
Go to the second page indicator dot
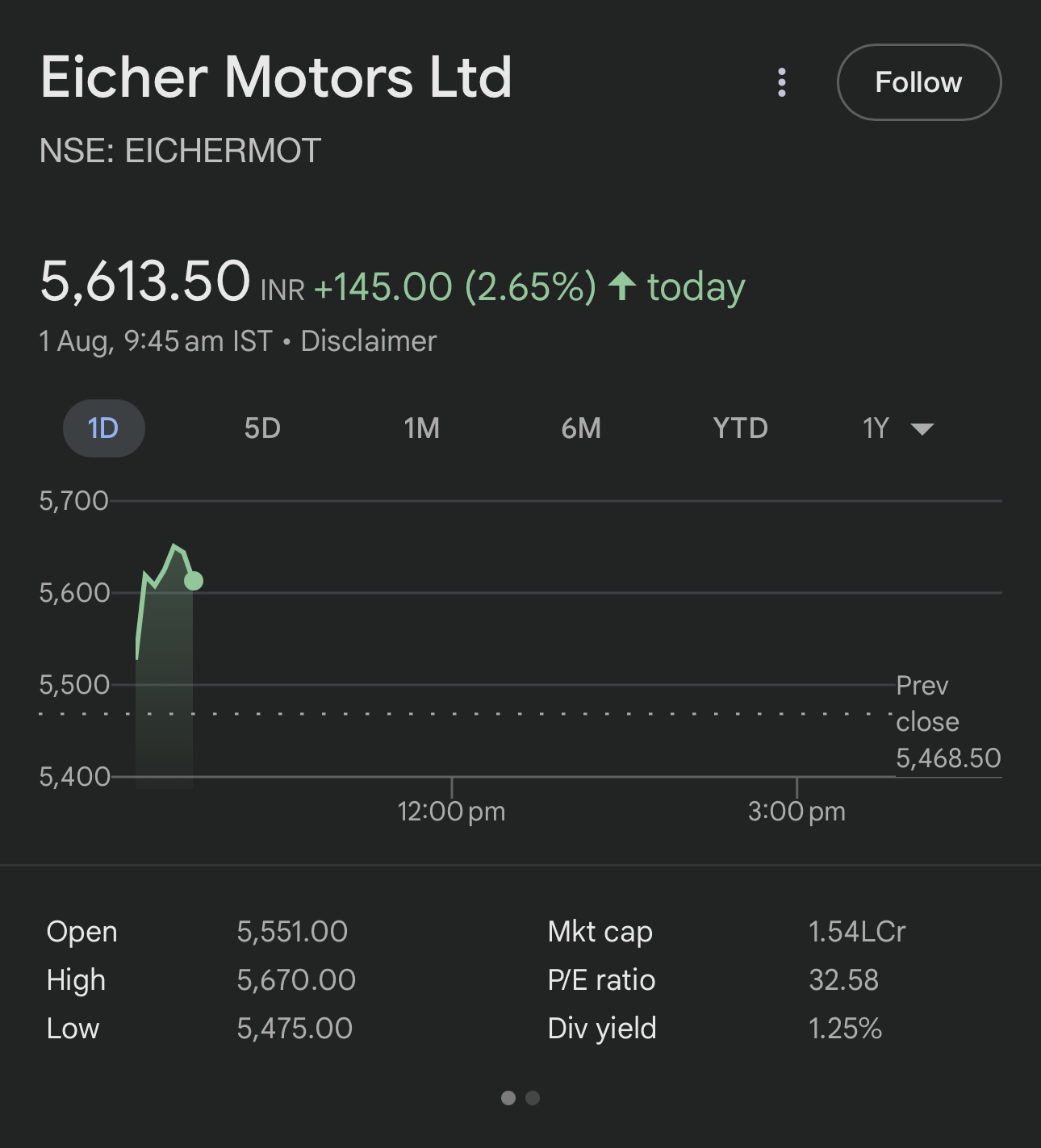click(533, 1098)
